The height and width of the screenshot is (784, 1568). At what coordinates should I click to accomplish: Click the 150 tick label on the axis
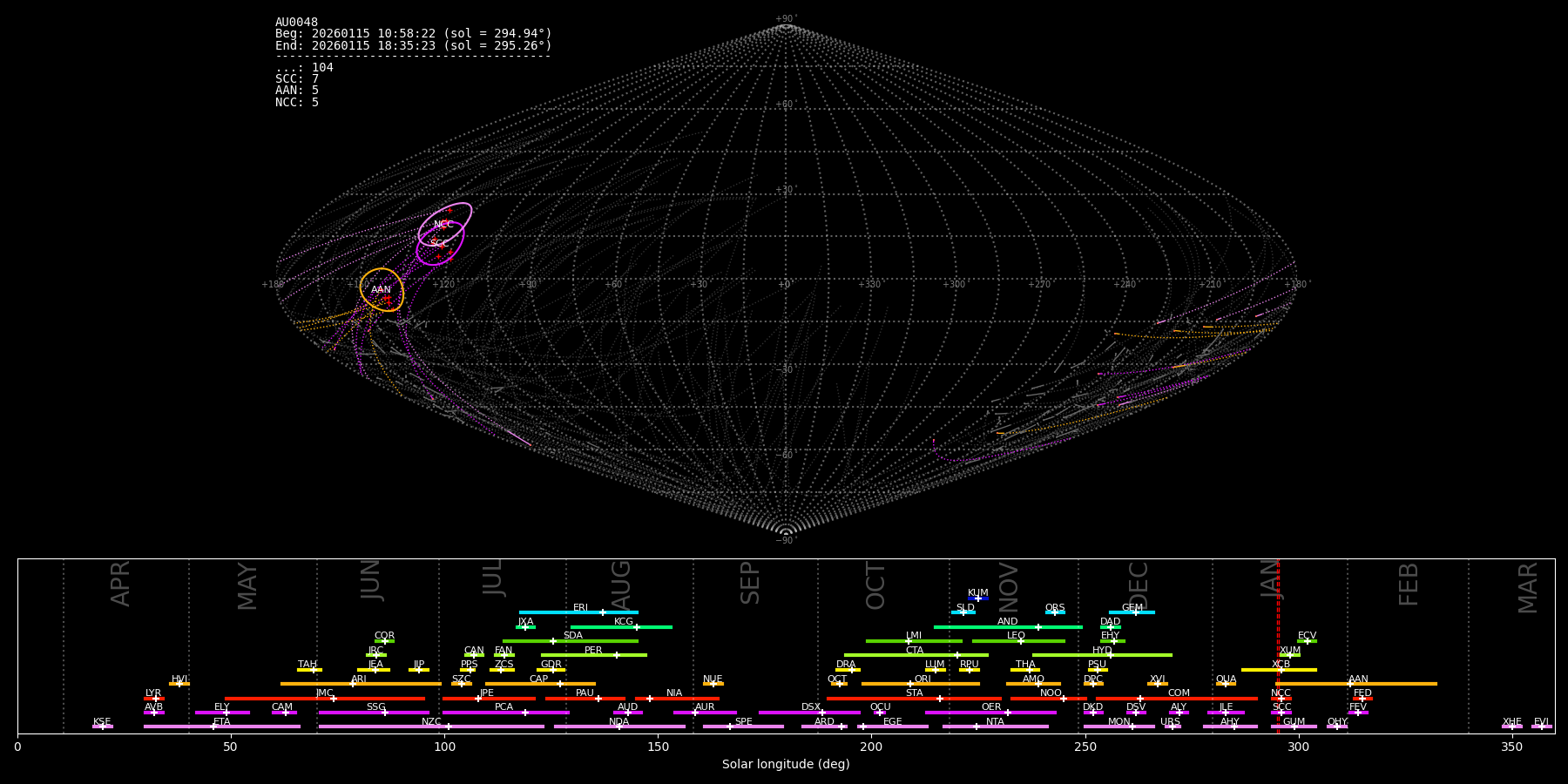(x=658, y=747)
